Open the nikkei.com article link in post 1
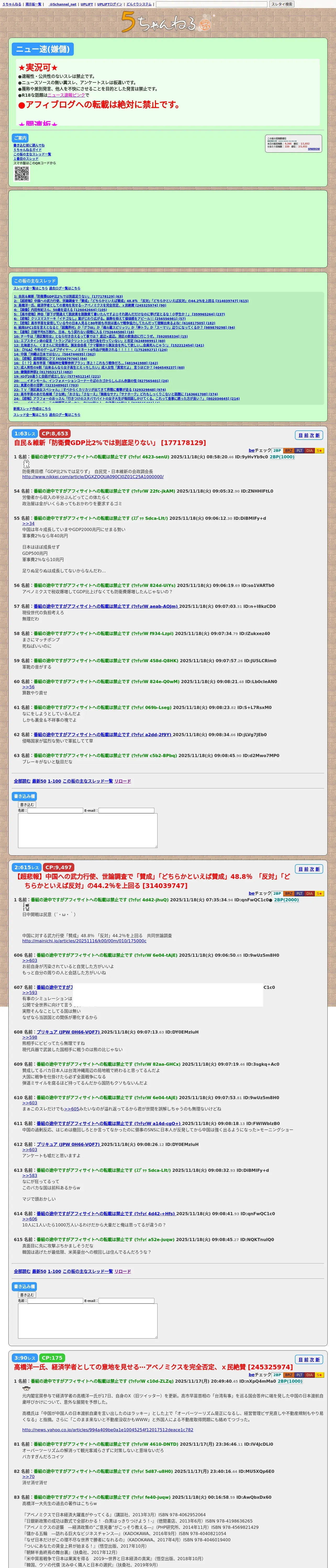Screen dimensions: 336x1568 pyautogui.click(x=93, y=477)
